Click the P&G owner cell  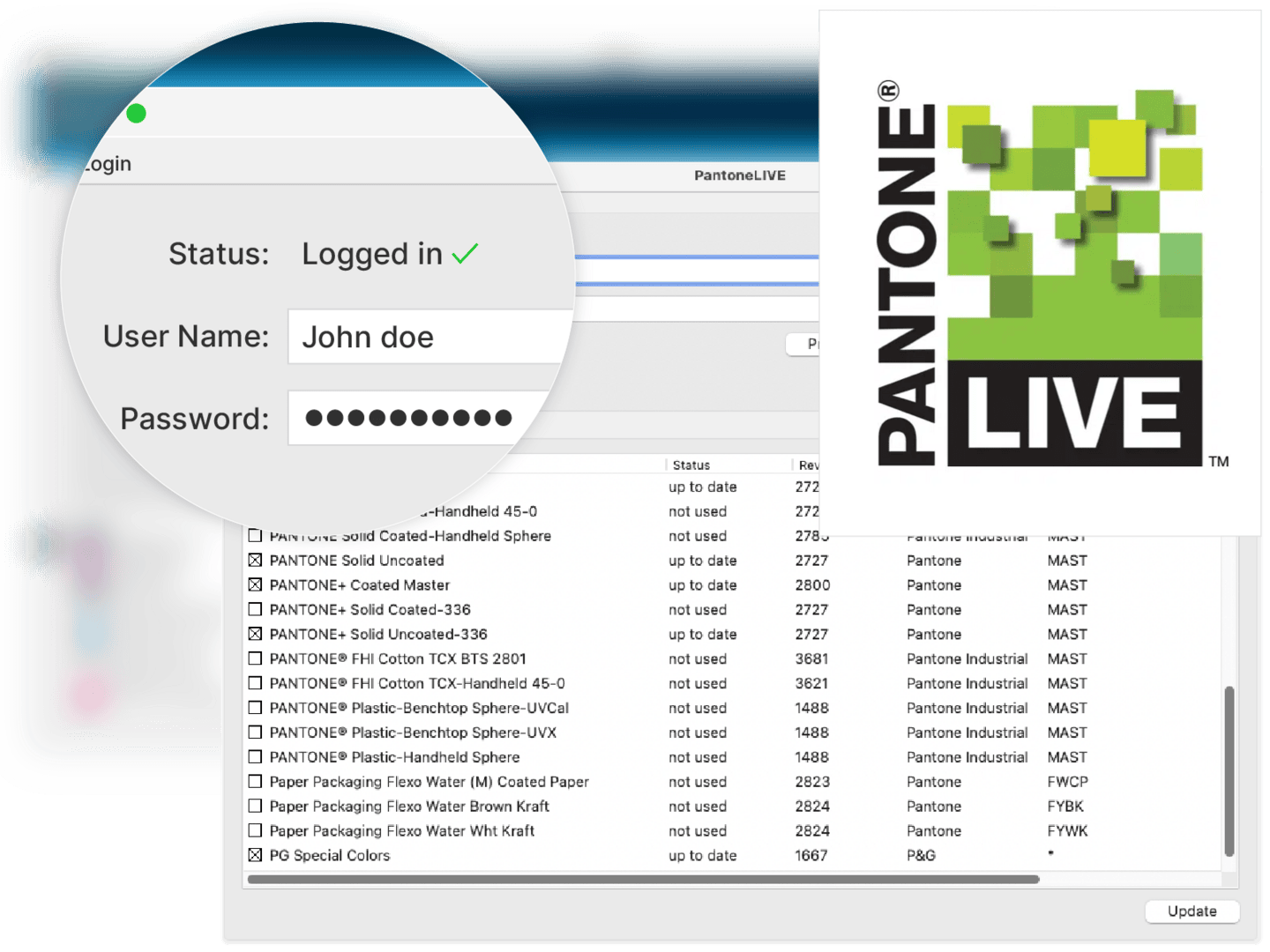[x=921, y=856]
